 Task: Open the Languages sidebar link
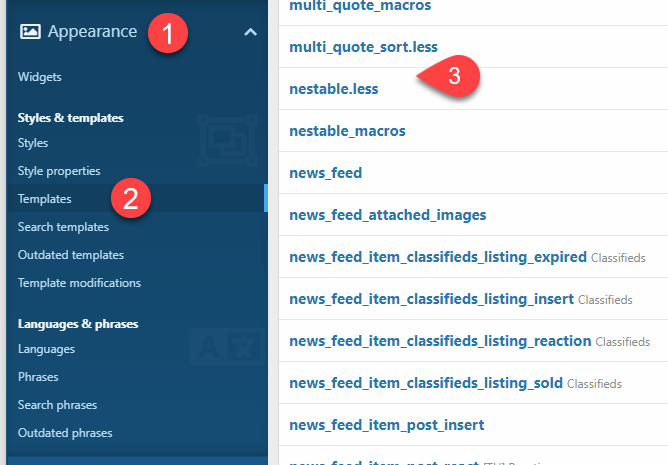point(46,349)
